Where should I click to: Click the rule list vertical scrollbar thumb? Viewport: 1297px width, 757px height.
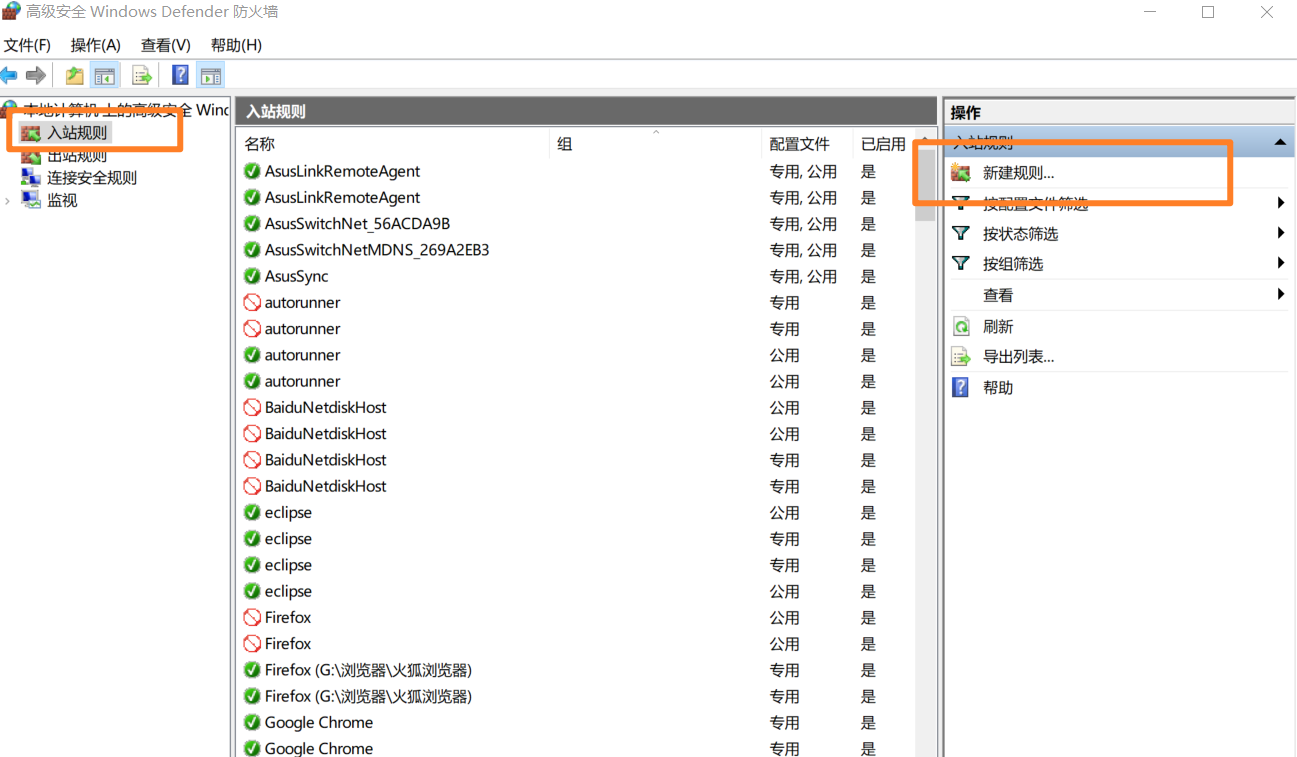click(926, 186)
